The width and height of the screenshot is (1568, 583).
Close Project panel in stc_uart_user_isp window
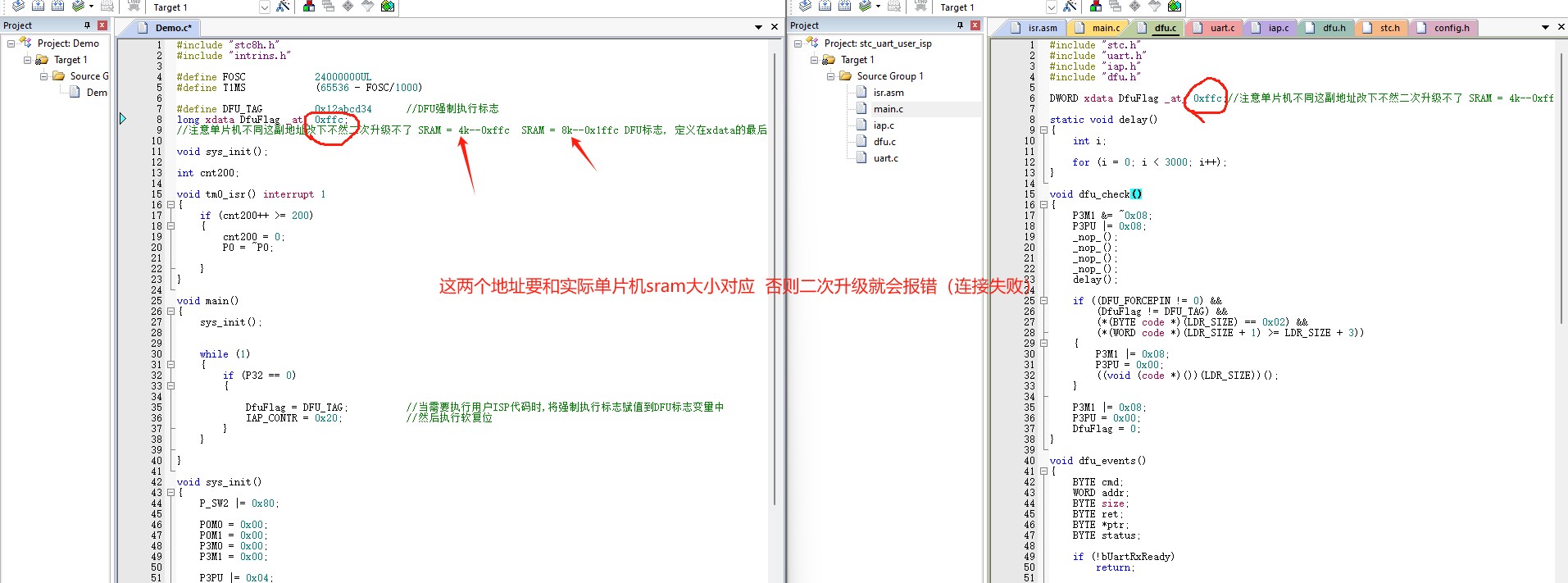coord(975,25)
